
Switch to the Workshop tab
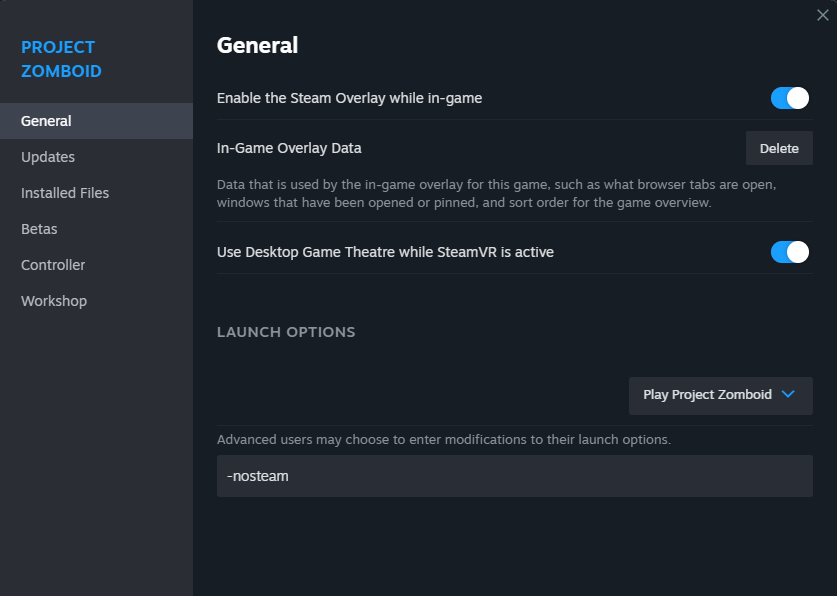pos(54,301)
